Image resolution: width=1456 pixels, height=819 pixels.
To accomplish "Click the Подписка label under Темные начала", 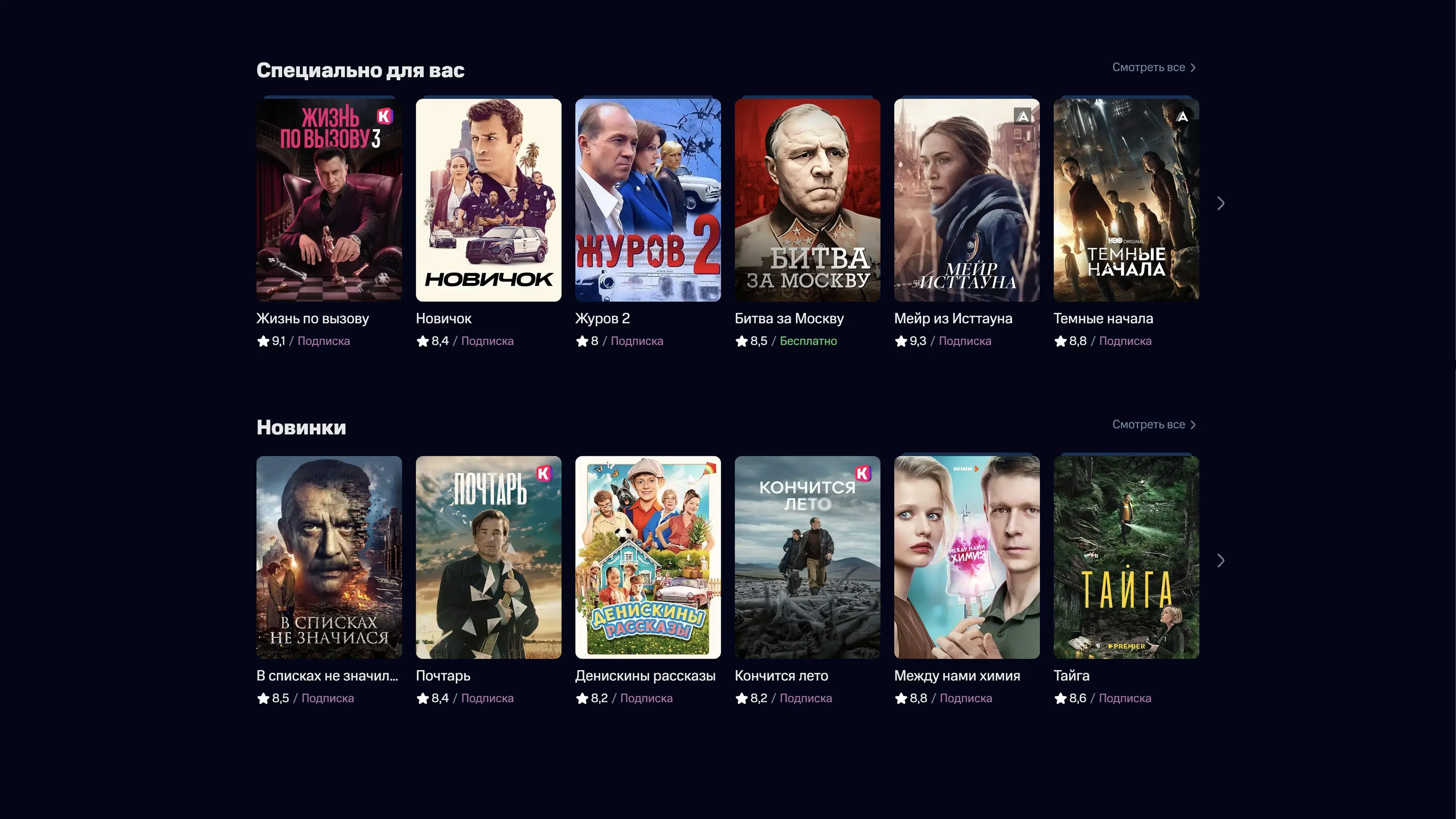I will point(1125,341).
